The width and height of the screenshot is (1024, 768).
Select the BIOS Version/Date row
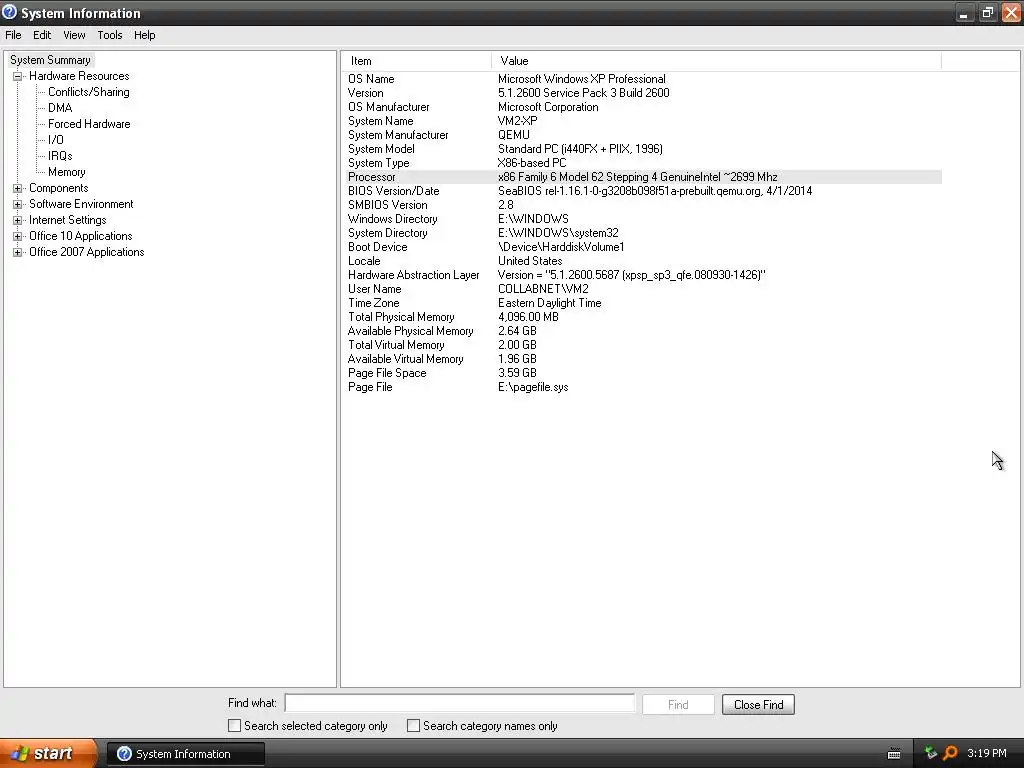coord(643,191)
